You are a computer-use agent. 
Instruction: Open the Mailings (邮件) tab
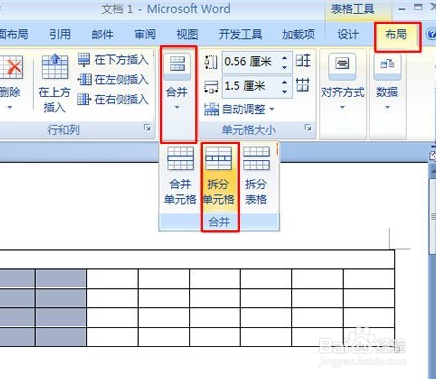pyautogui.click(x=102, y=34)
